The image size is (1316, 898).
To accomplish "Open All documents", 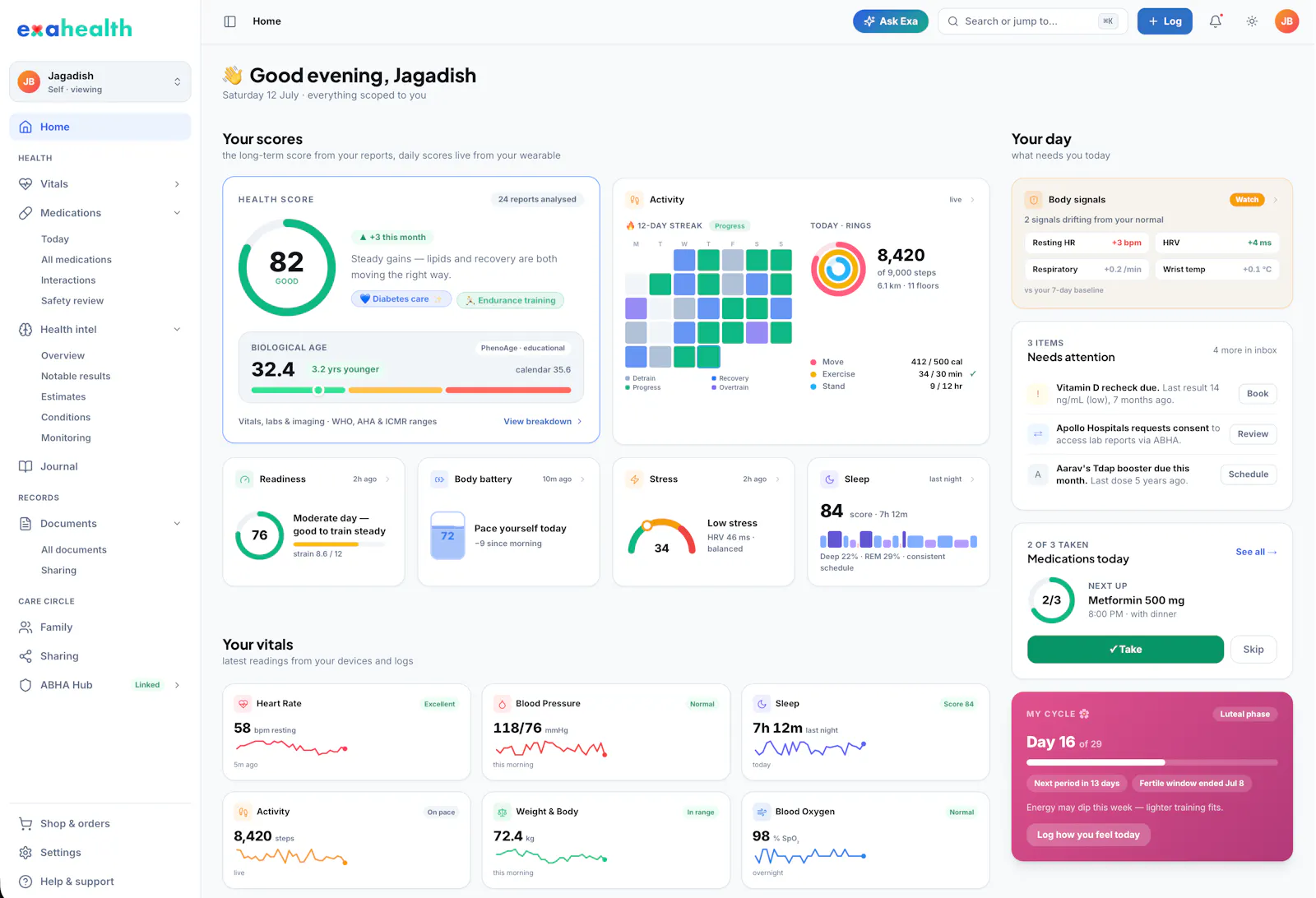I will (74, 550).
